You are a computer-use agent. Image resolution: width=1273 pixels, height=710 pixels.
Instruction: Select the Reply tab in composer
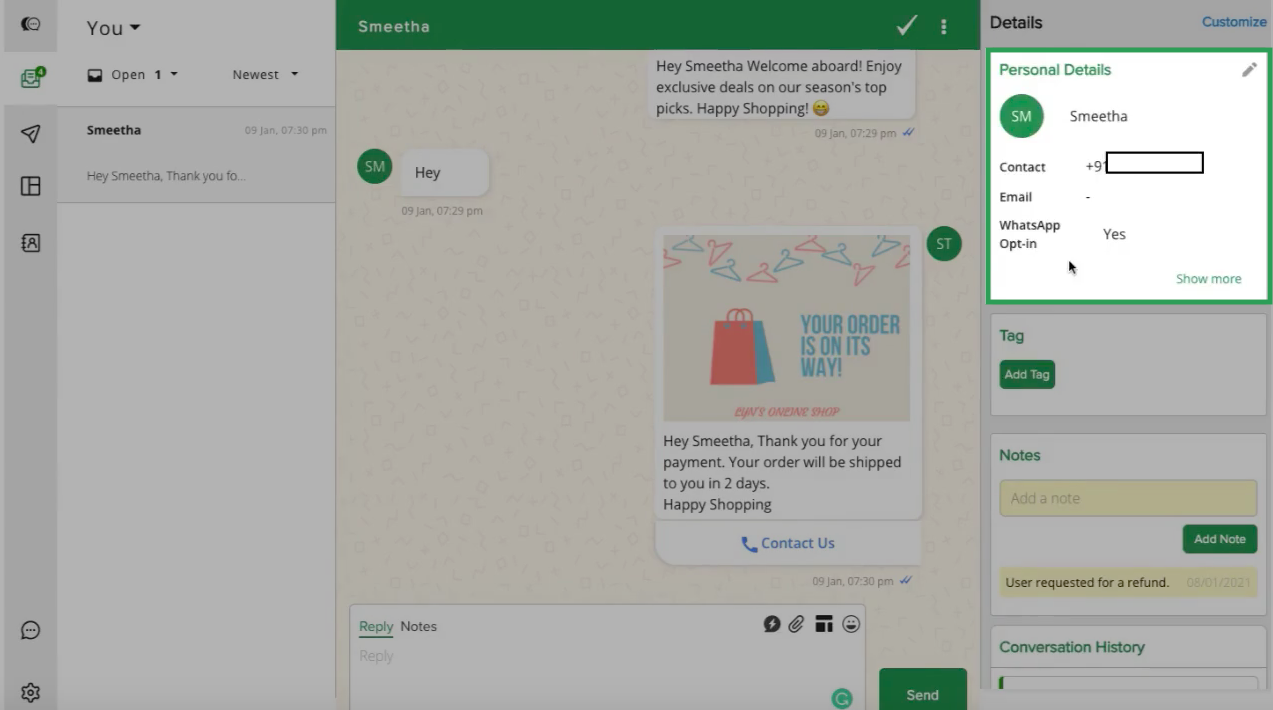pyautogui.click(x=376, y=626)
